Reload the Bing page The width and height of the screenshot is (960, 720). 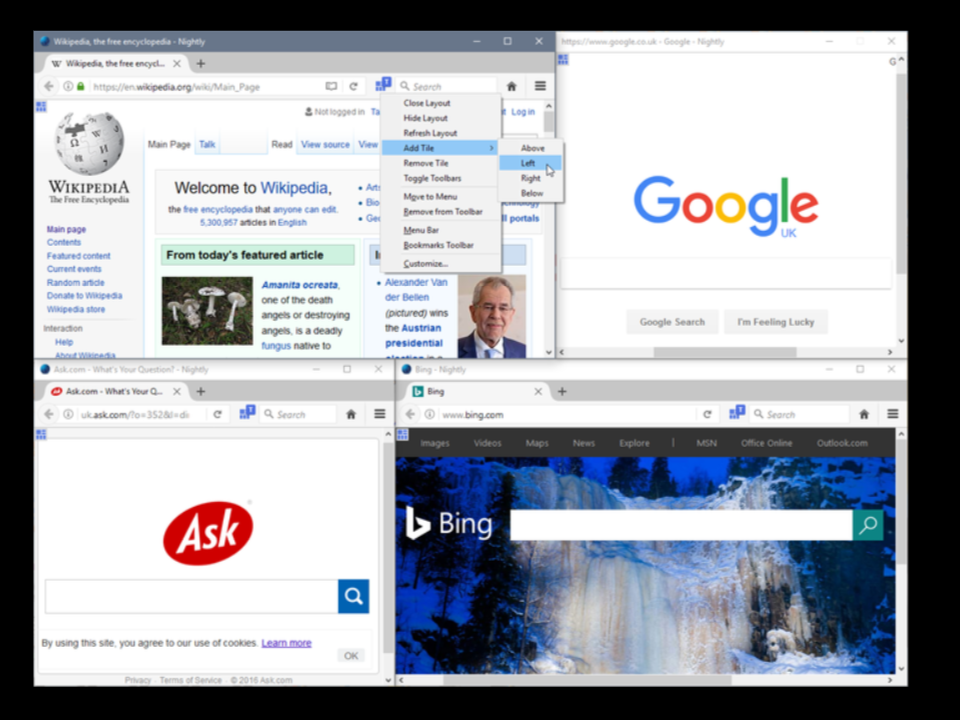point(707,414)
